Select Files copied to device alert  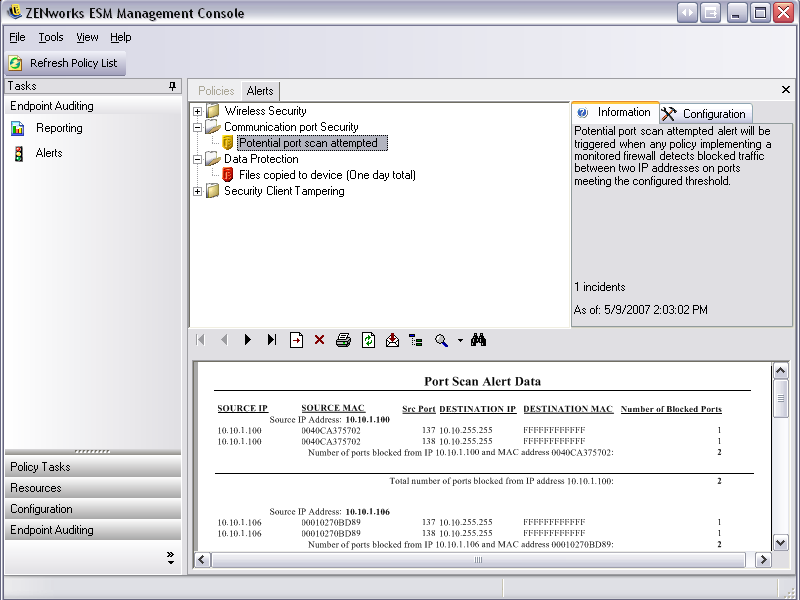click(x=327, y=175)
